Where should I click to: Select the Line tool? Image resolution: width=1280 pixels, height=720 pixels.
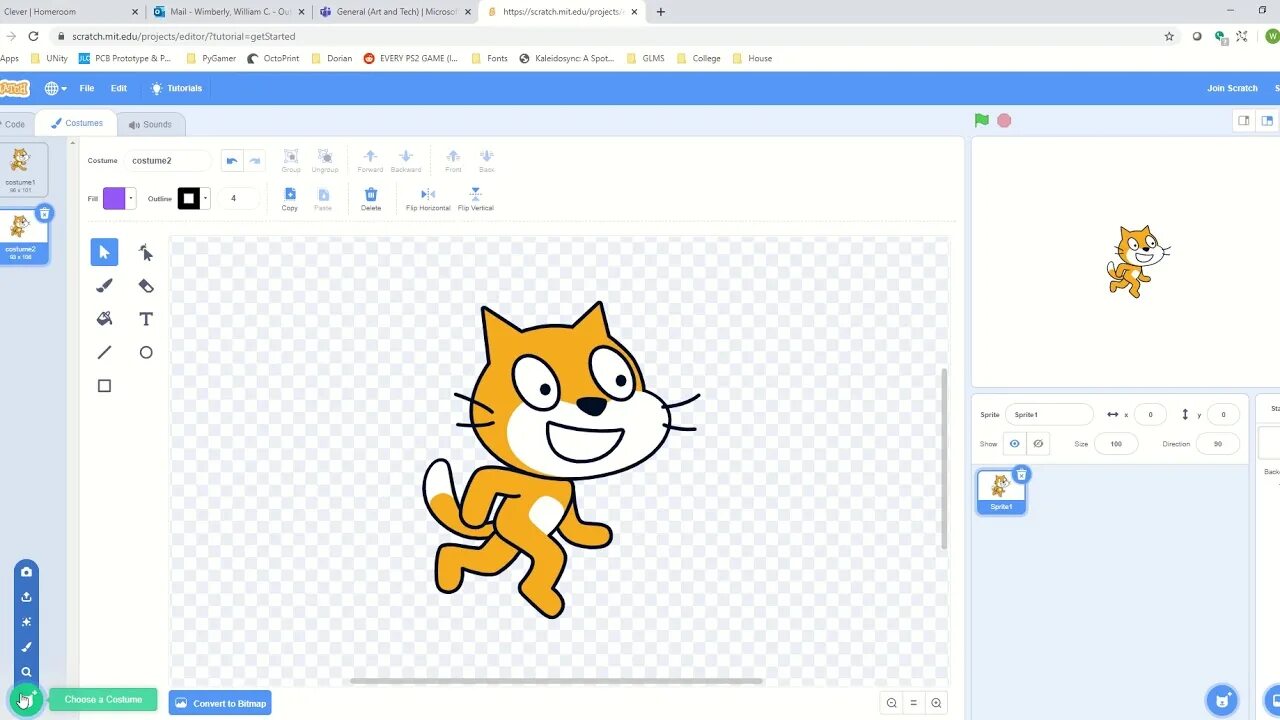[x=104, y=352]
